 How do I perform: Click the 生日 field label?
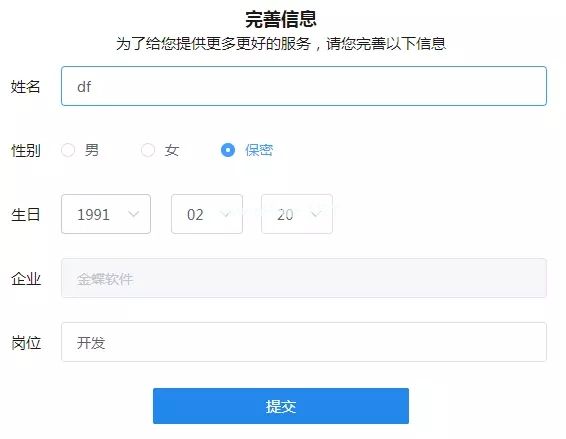point(25,215)
